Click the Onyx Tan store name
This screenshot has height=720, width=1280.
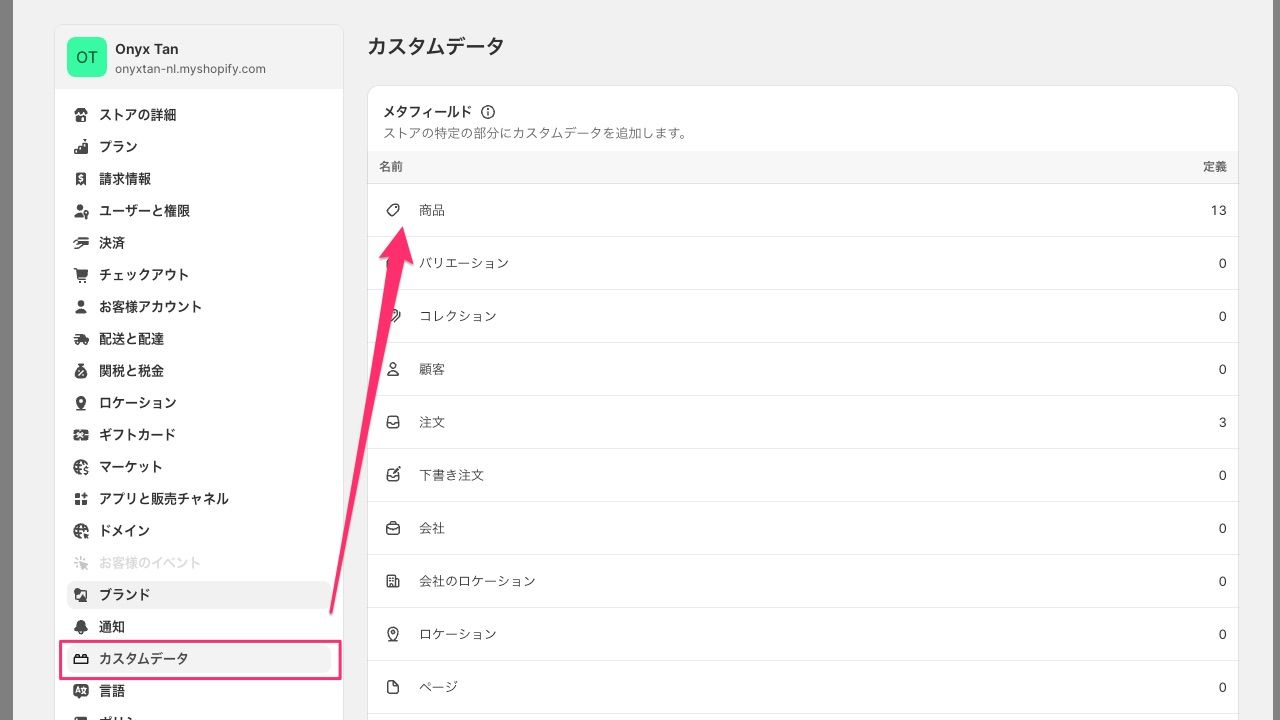click(147, 49)
